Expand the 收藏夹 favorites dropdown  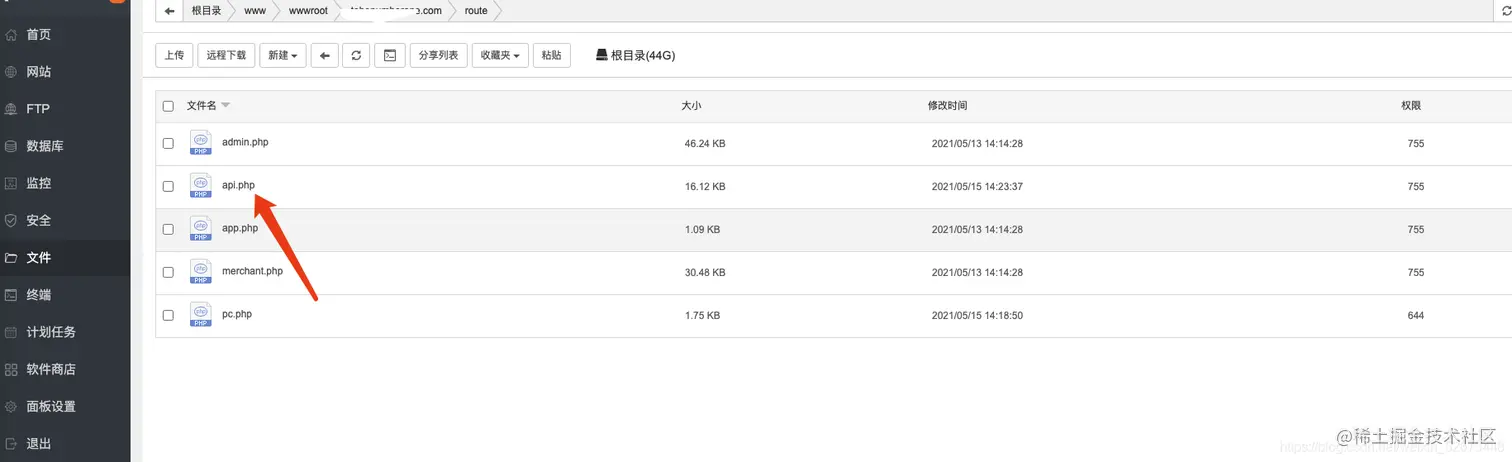(x=500, y=55)
